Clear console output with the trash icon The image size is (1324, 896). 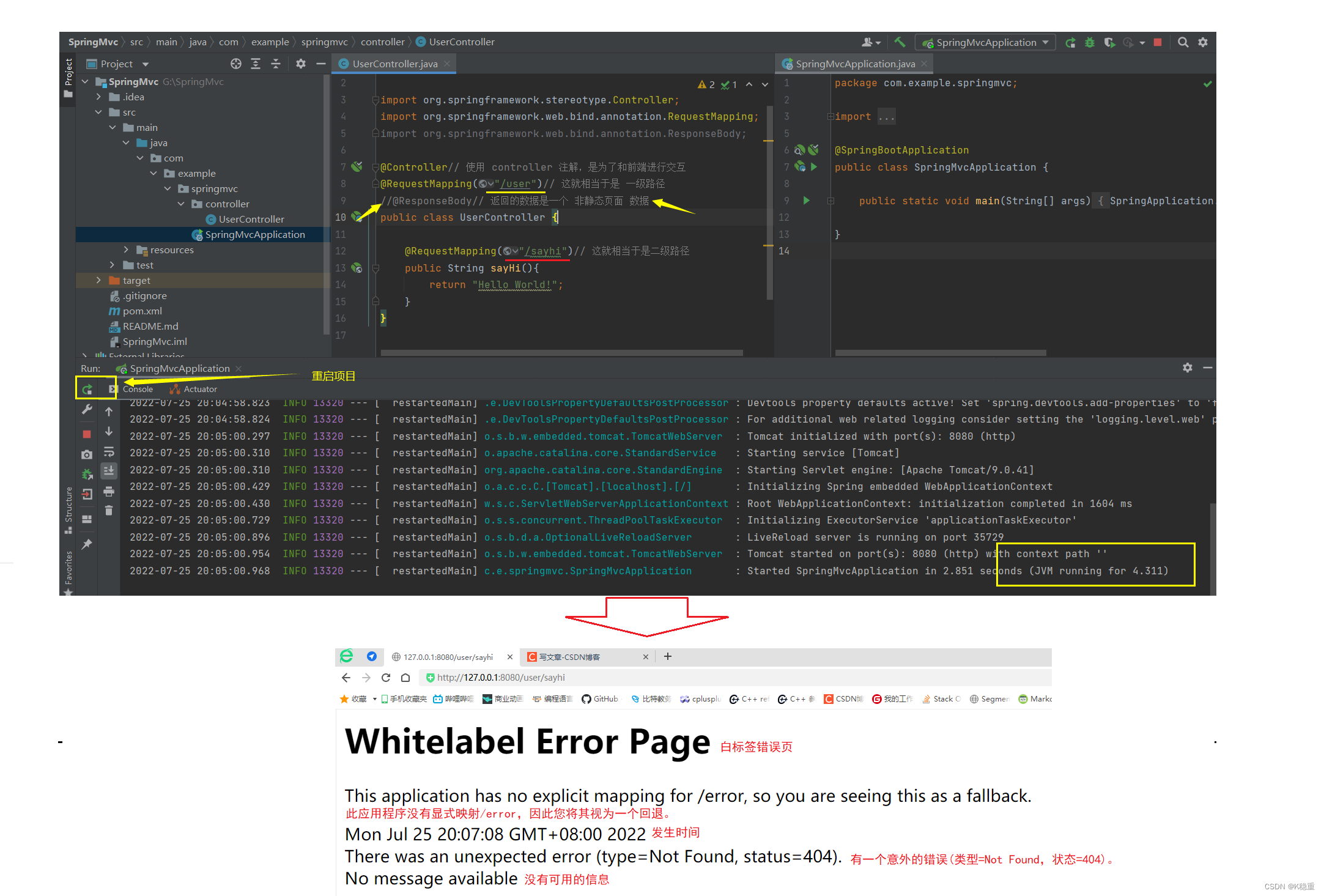click(x=109, y=510)
